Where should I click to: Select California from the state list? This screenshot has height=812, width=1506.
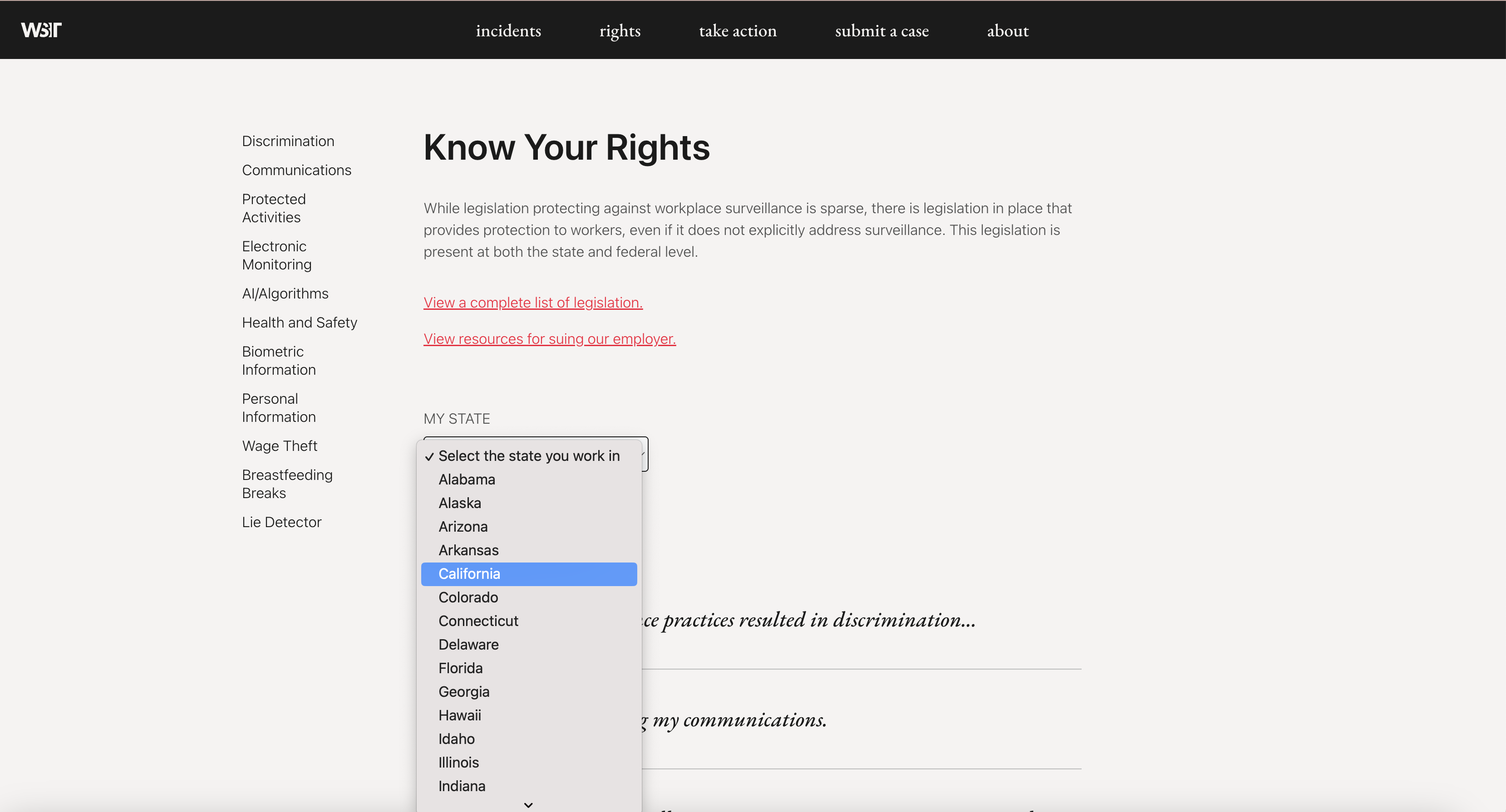pos(528,574)
